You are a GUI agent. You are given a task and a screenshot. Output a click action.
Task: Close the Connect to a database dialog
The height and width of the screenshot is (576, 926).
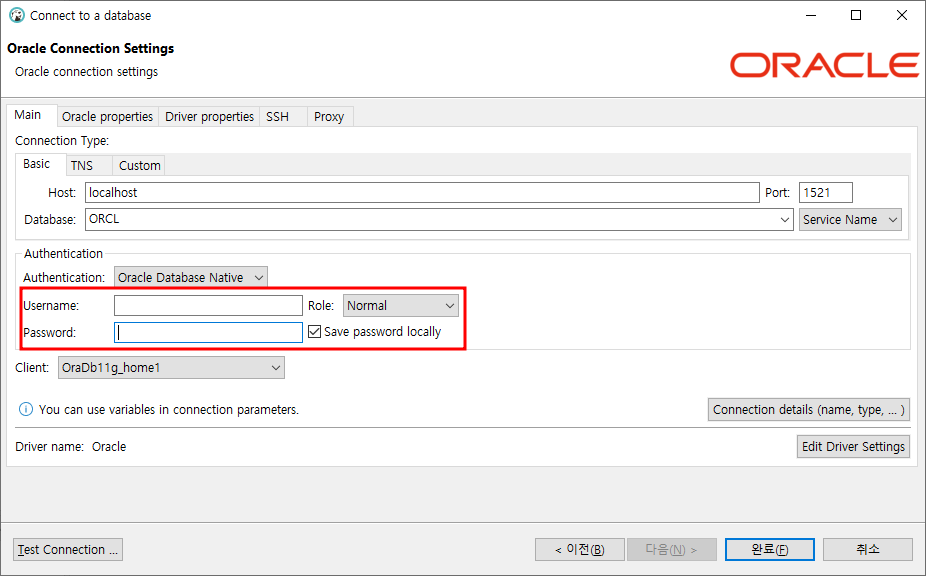(x=902, y=15)
